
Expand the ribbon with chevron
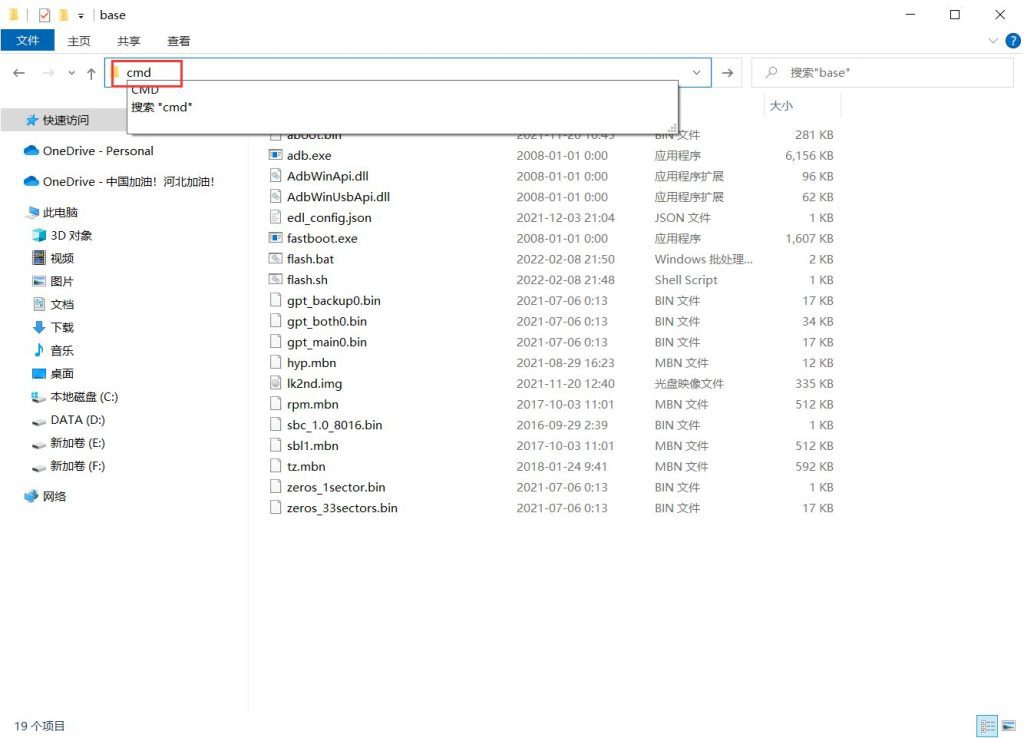click(x=993, y=40)
